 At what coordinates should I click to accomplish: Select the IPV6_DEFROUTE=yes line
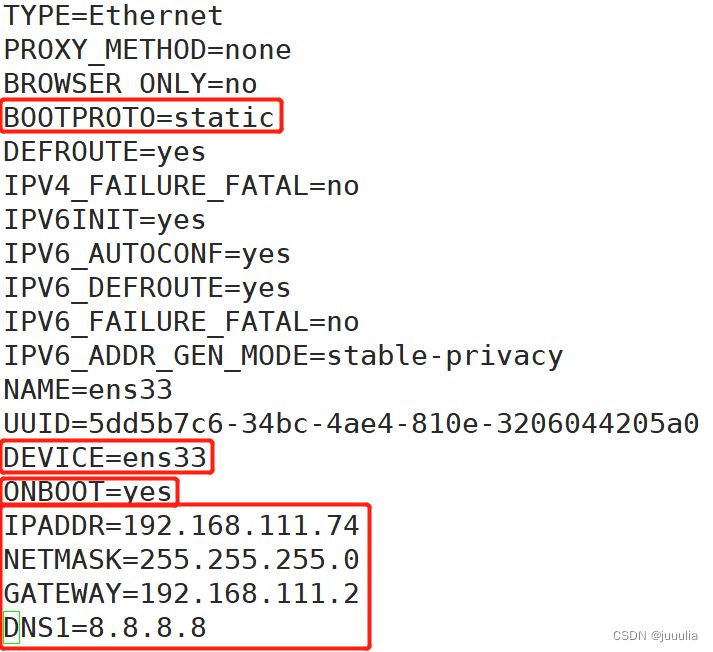147,289
